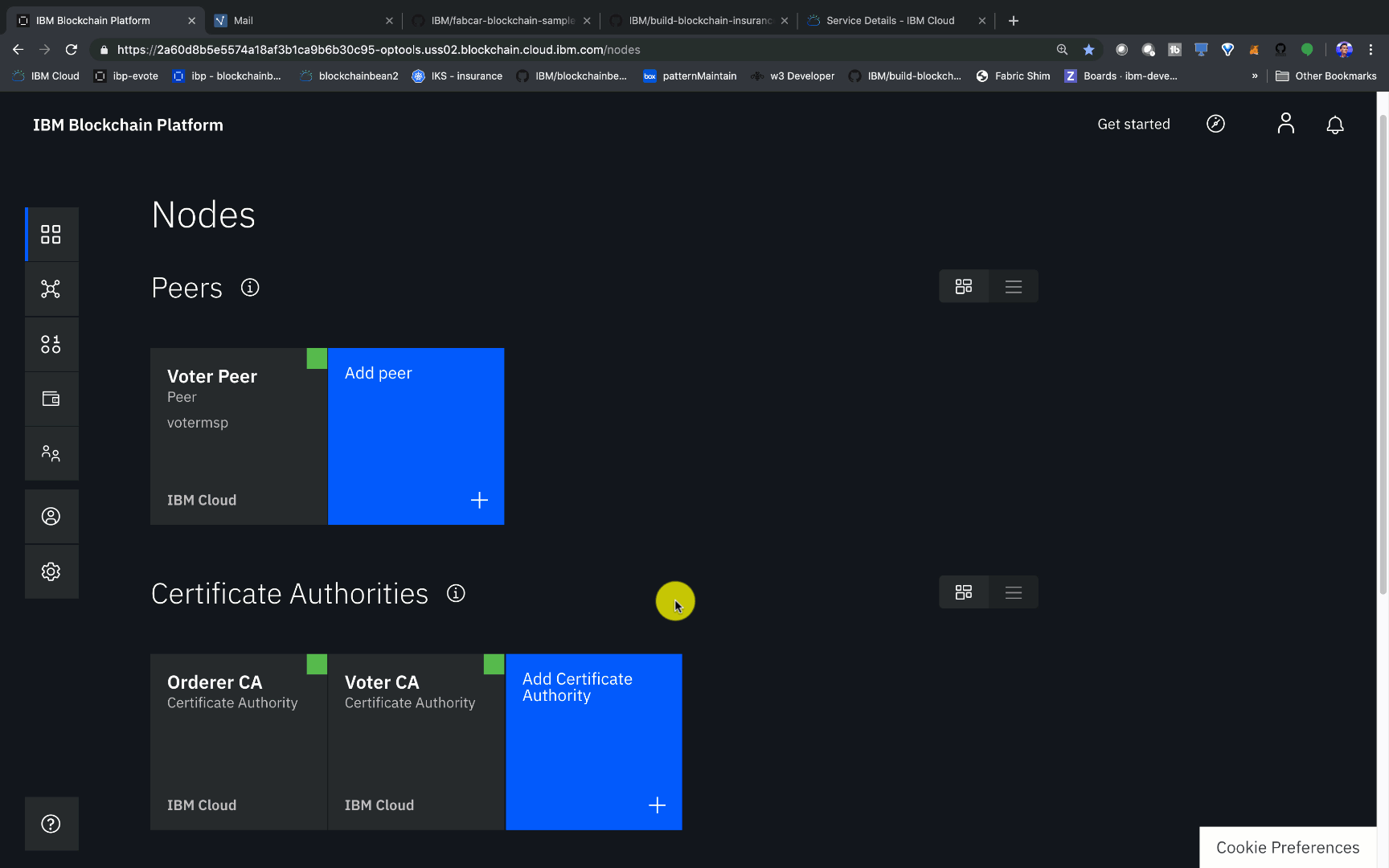
Task: Open the Help question mark icon
Action: pyautogui.click(x=51, y=824)
